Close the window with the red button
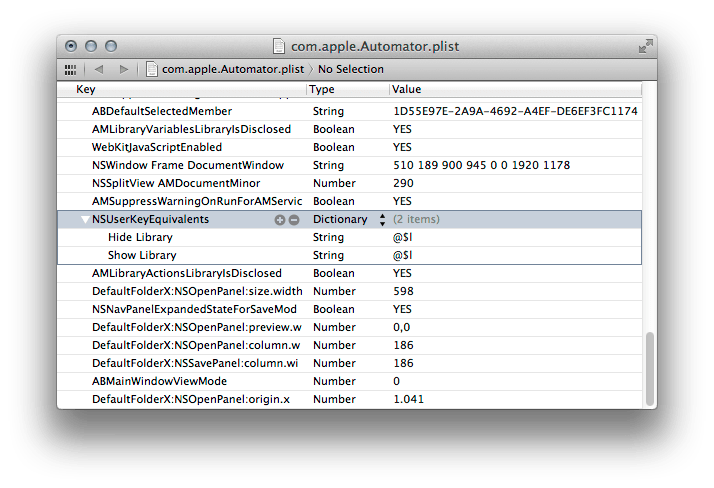 71,46
